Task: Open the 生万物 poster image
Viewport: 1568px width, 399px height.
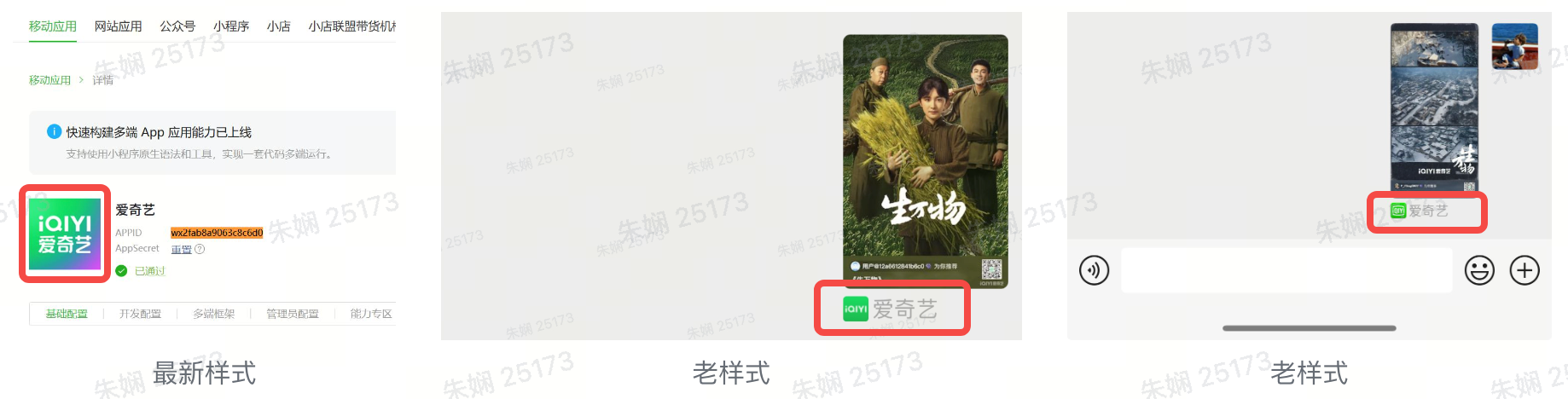Action: pos(926,161)
